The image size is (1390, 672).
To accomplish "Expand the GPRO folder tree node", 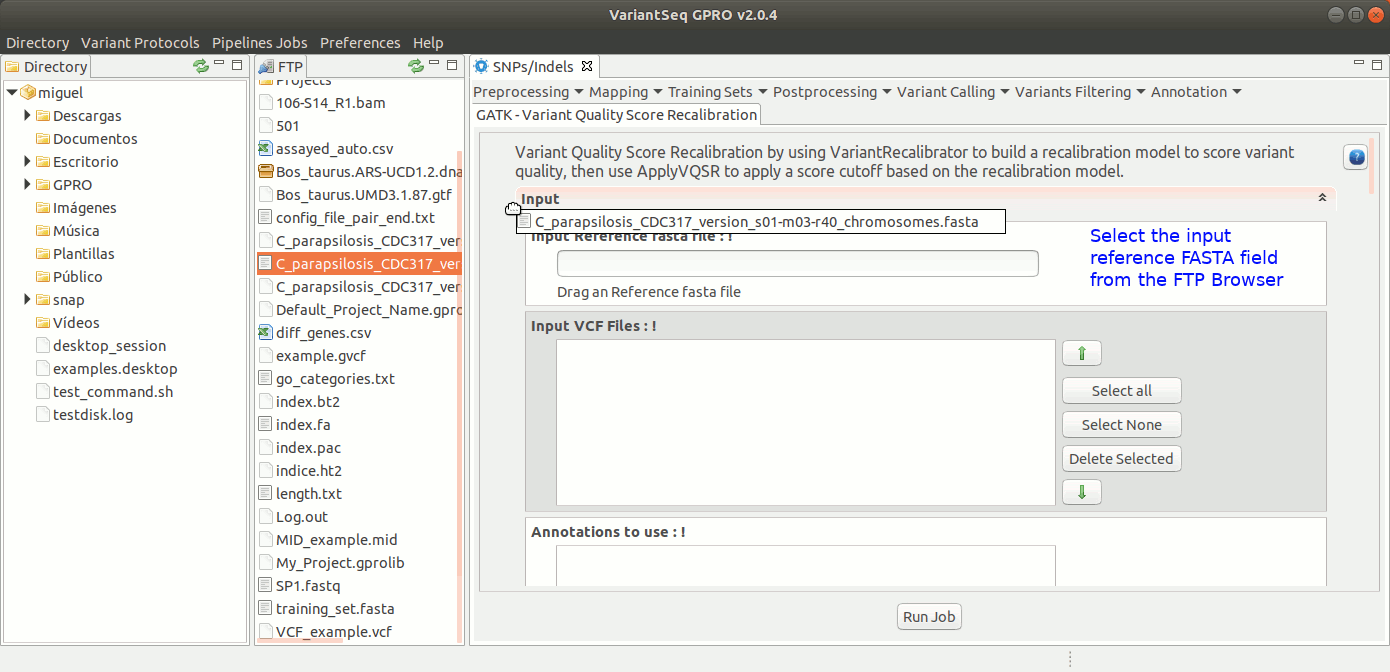I will [x=28, y=185].
